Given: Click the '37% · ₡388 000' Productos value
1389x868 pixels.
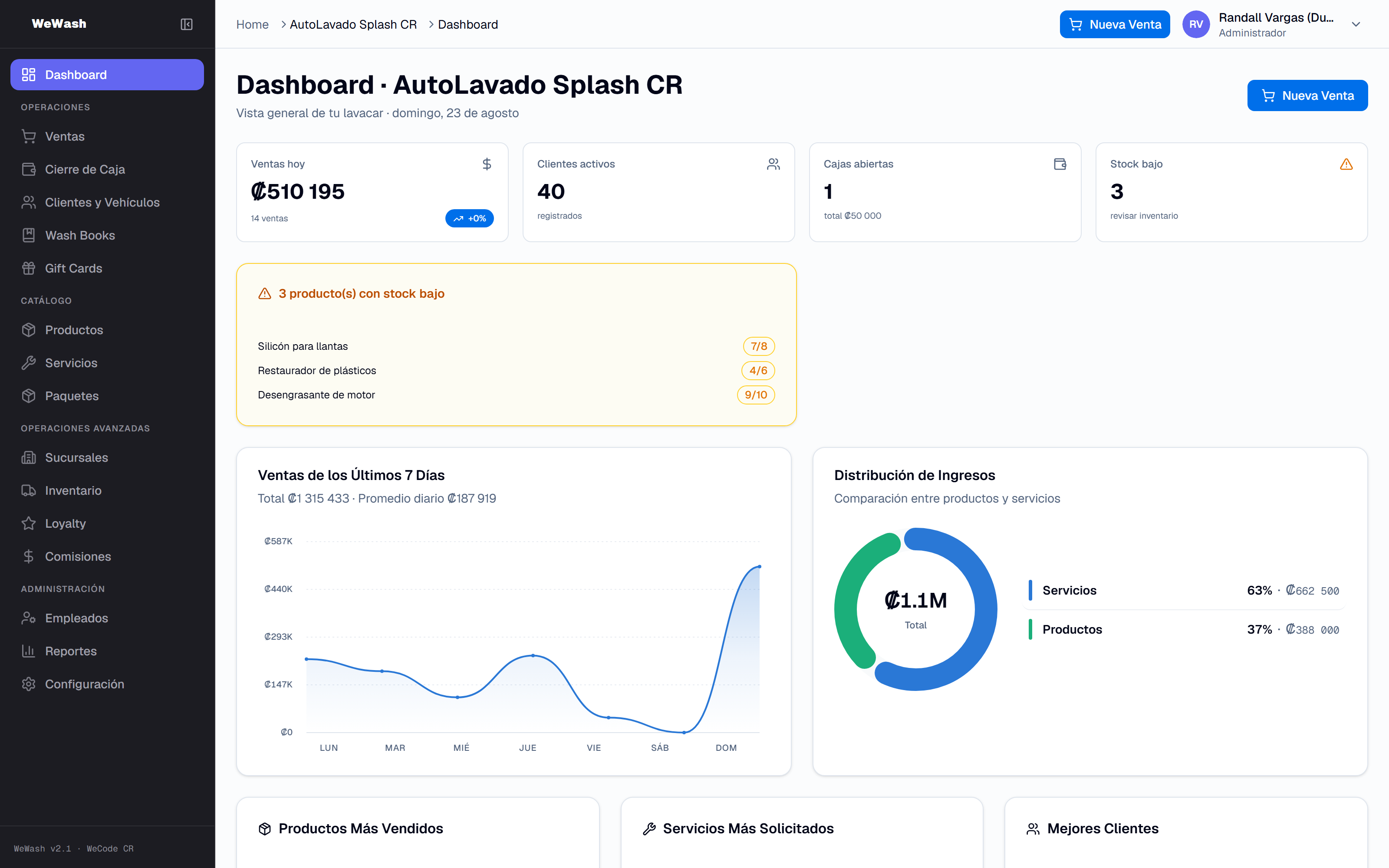Looking at the screenshot, I should pos(1293,629).
